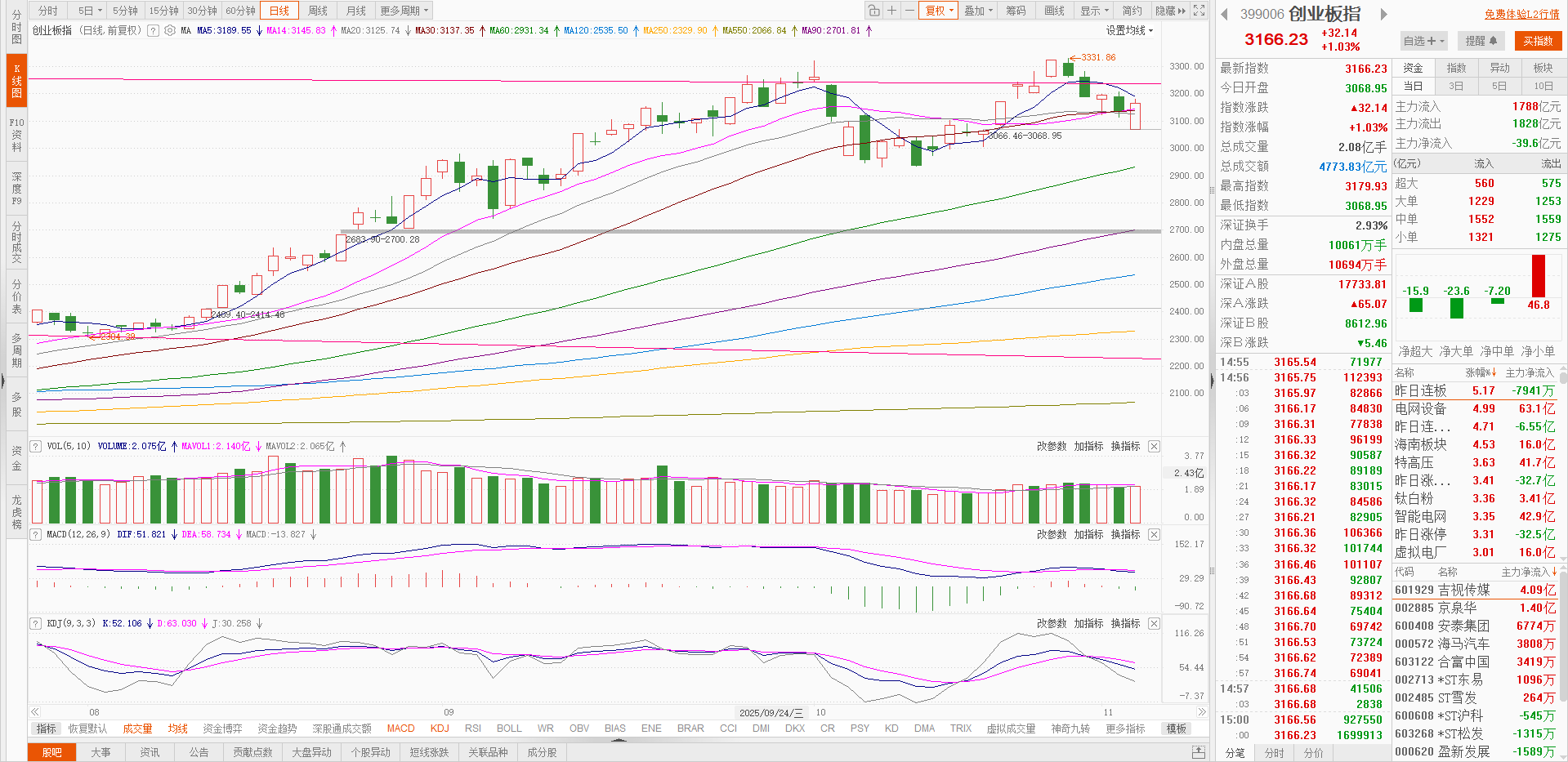The image size is (1568, 762).
Task: Open the 复权 dropdown
Action: point(939,11)
